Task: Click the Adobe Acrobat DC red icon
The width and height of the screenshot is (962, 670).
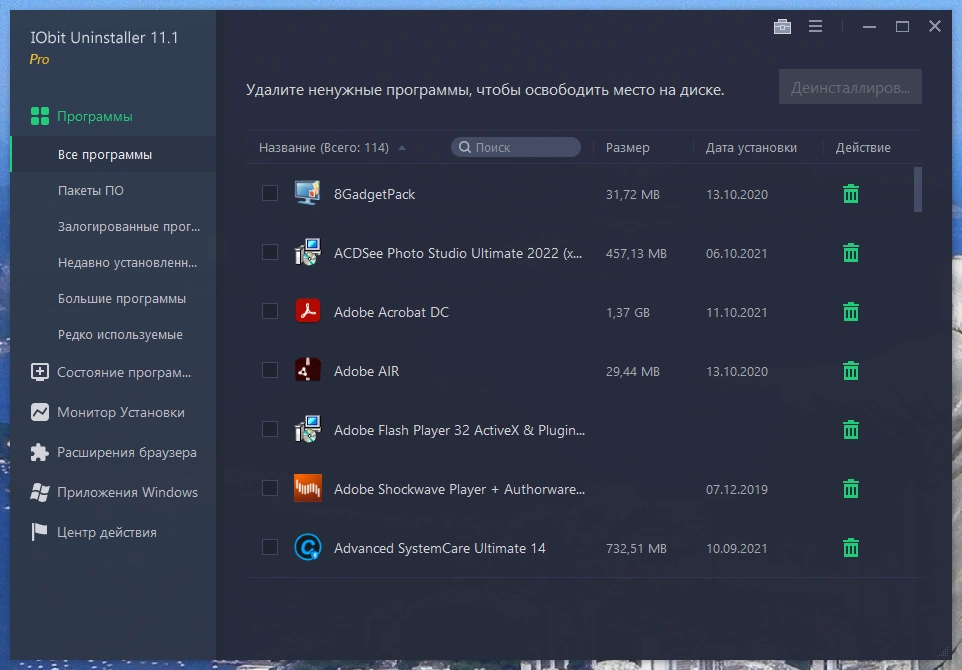Action: pyautogui.click(x=307, y=311)
